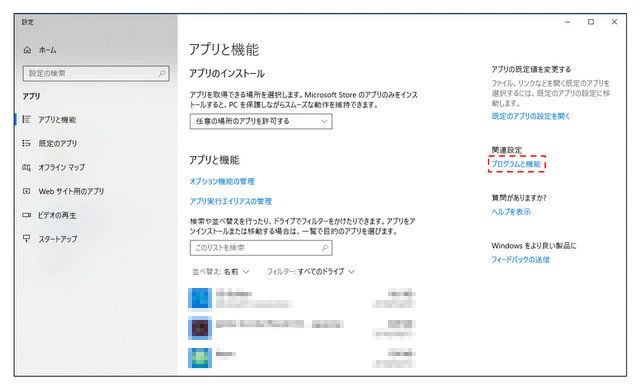Select the dark maroon app icon in list

200,328
